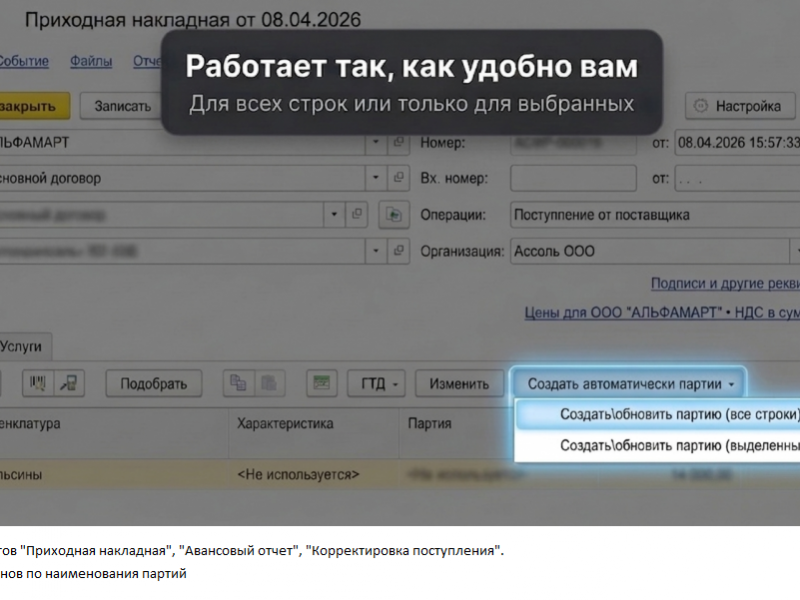Expand the АЛЬФАМАРТ counterparty dropdown
The width and height of the screenshot is (800, 600).
(x=376, y=142)
